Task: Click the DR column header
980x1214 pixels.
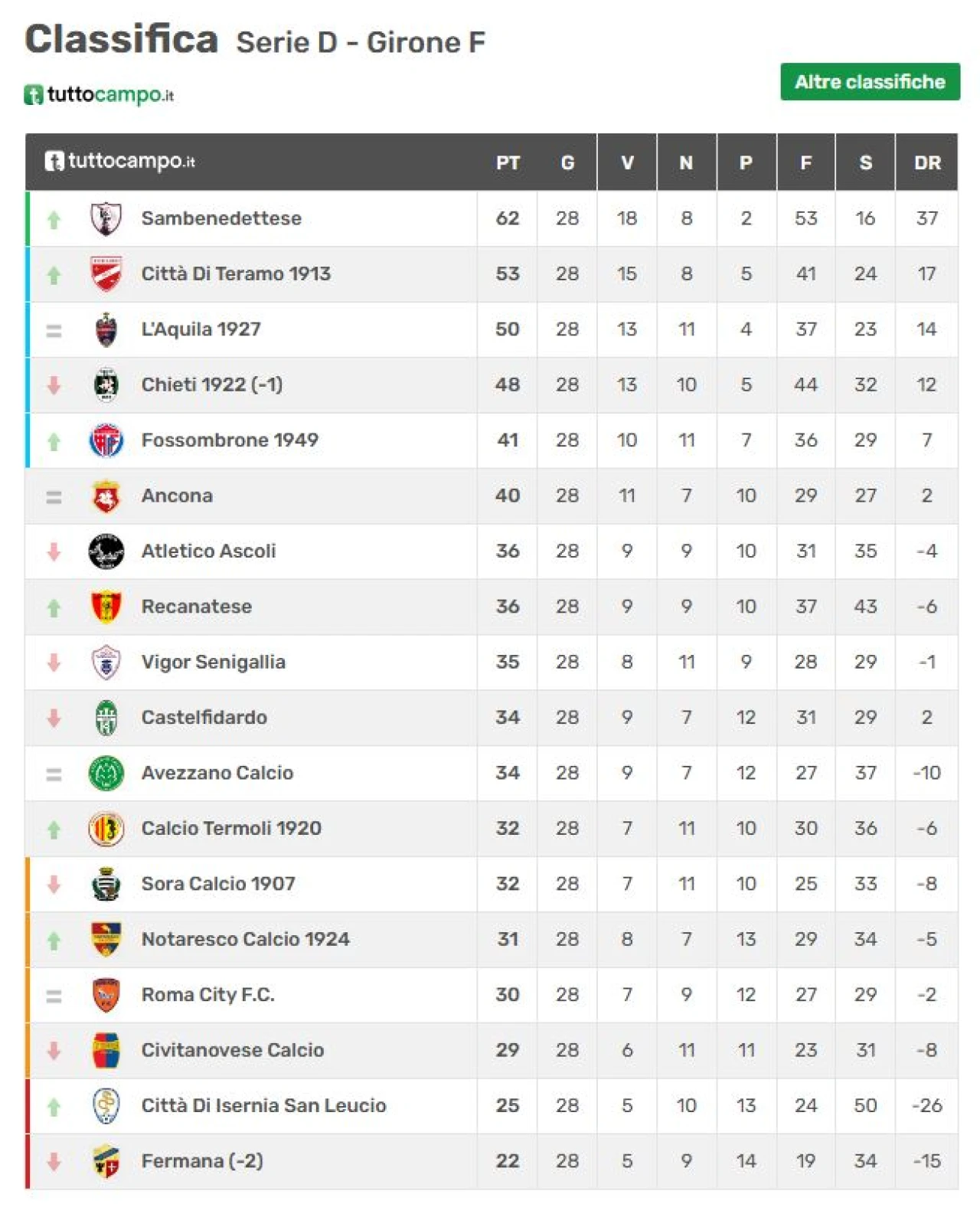Action: pos(927,162)
